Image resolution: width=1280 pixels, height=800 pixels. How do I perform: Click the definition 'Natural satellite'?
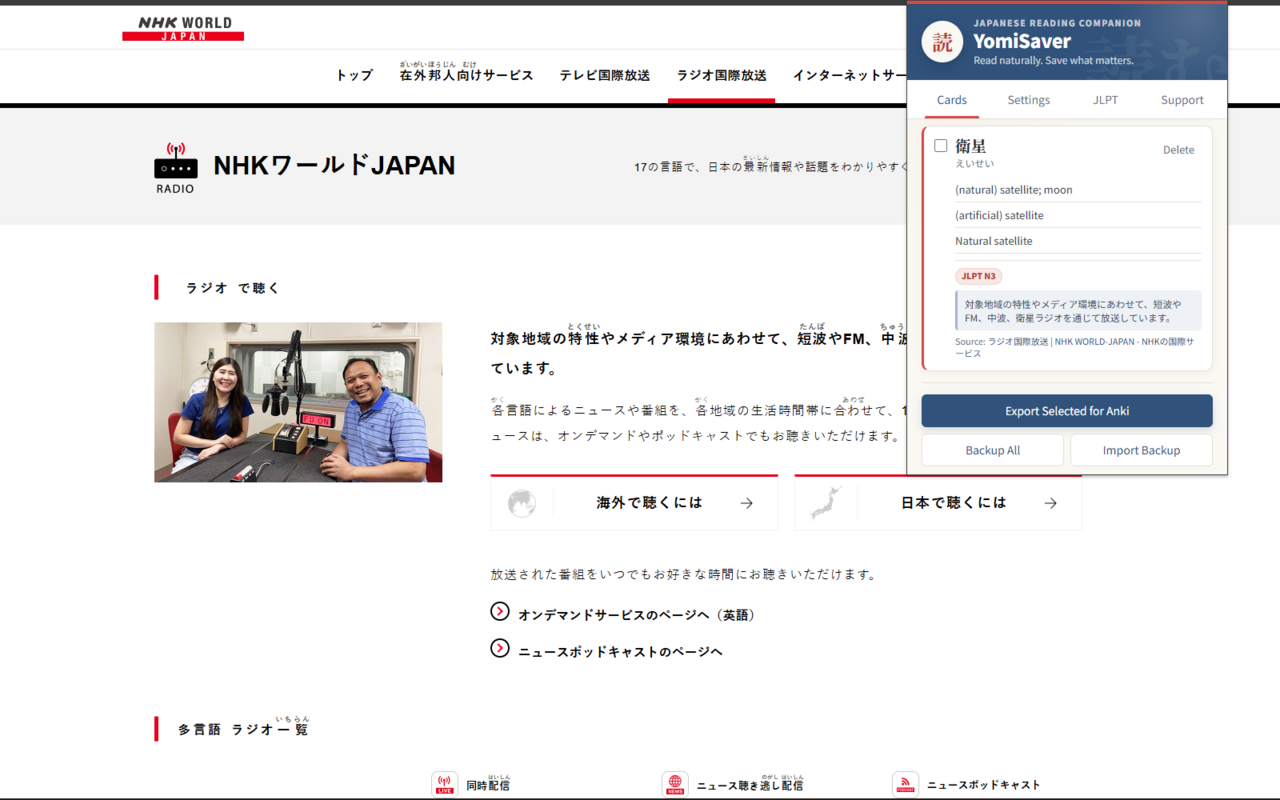[994, 241]
